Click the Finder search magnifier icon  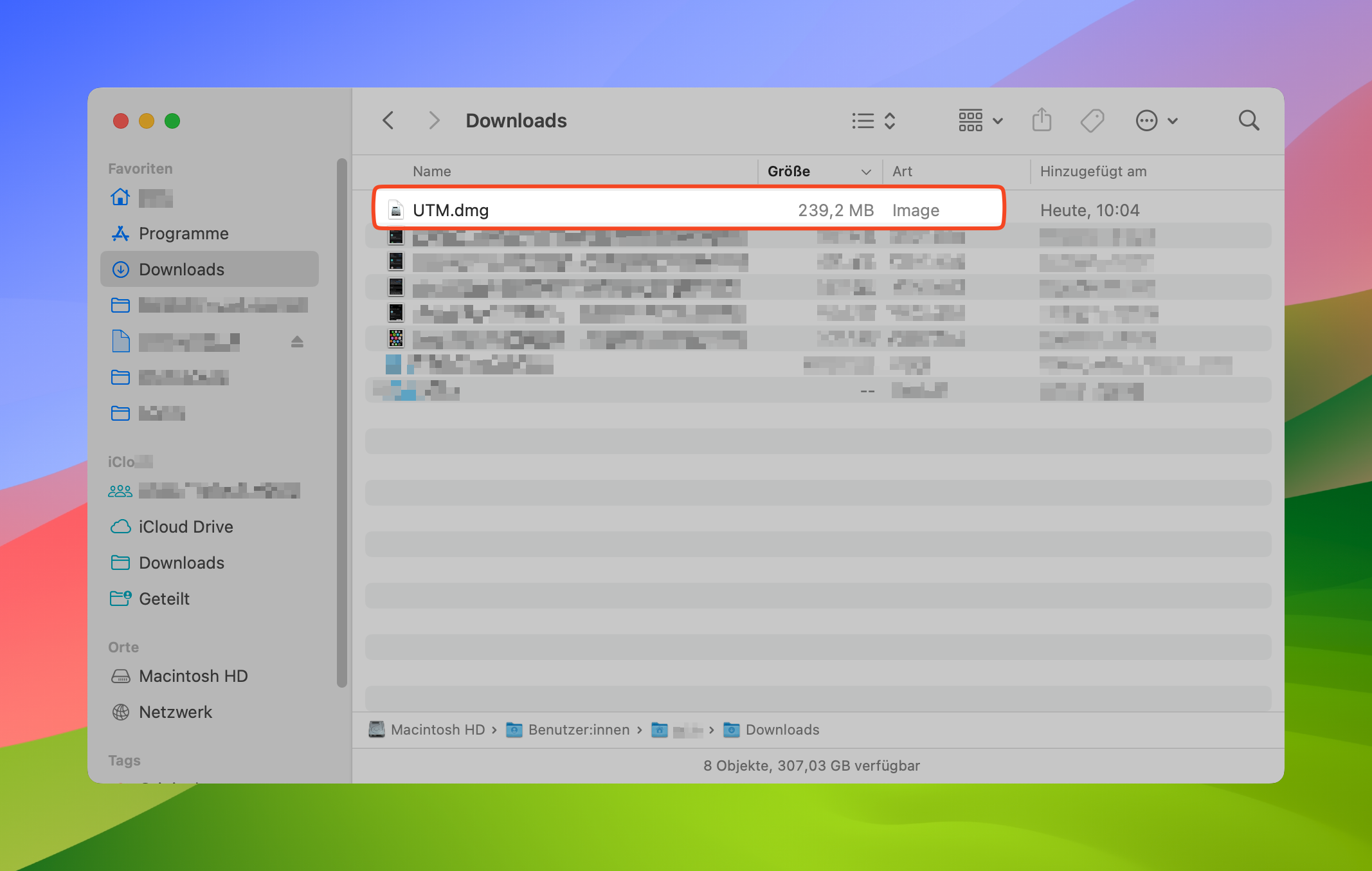click(x=1248, y=120)
